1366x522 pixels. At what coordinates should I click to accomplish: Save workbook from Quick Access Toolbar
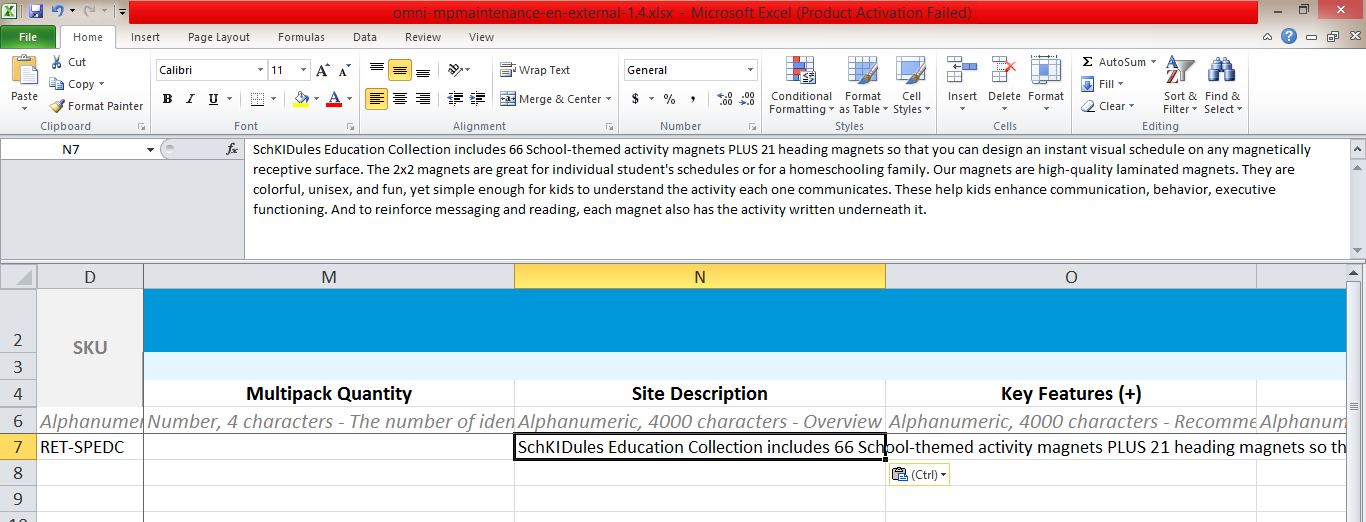(36, 12)
